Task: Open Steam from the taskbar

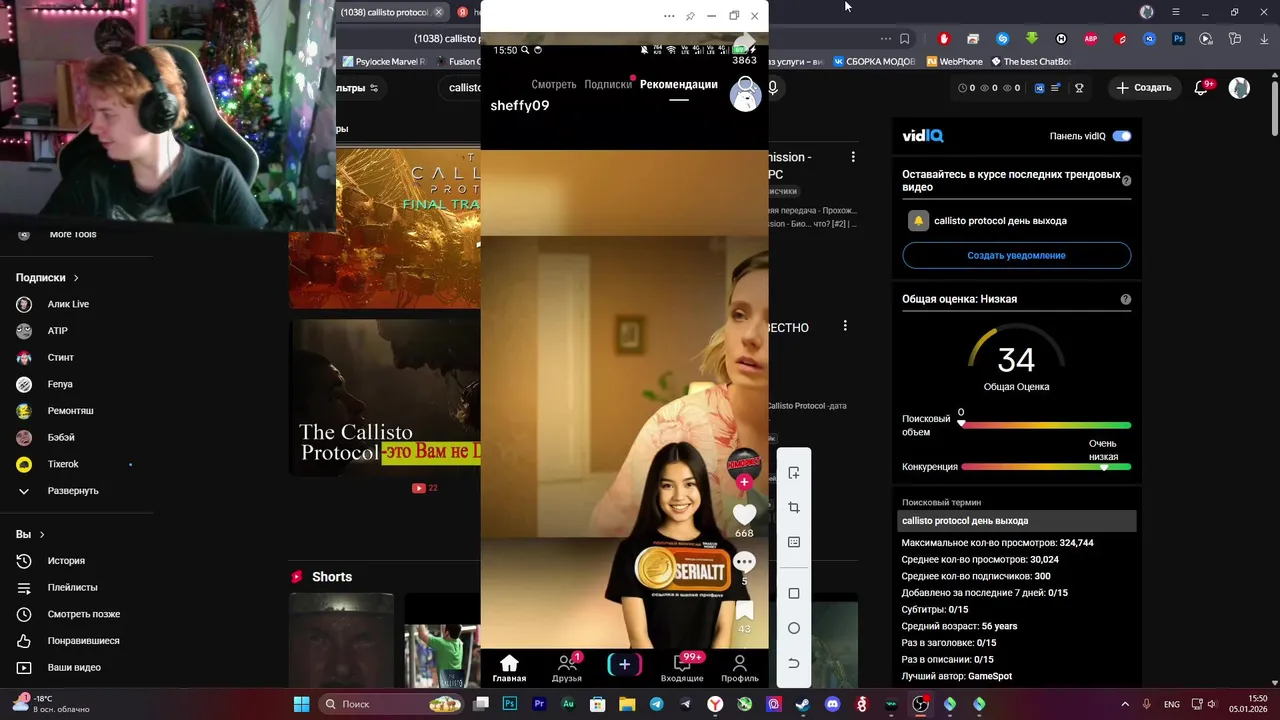Action: (x=802, y=704)
